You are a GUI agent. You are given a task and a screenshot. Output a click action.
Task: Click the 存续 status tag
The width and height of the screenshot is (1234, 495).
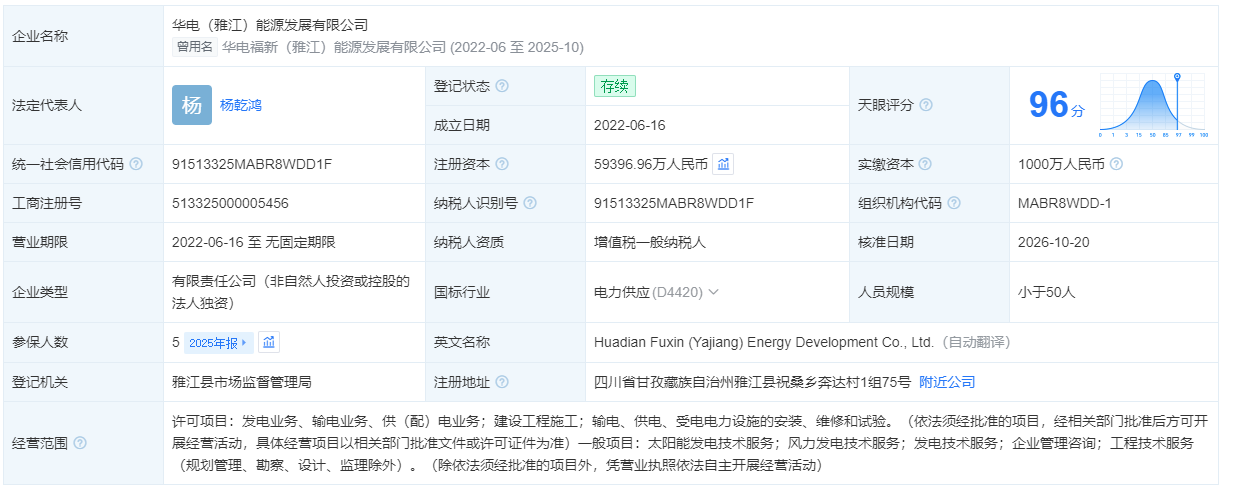pos(615,86)
